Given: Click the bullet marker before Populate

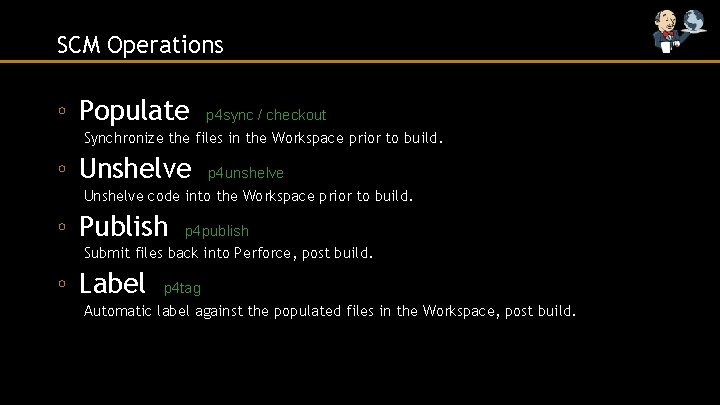Looking at the screenshot, I should tap(63, 111).
